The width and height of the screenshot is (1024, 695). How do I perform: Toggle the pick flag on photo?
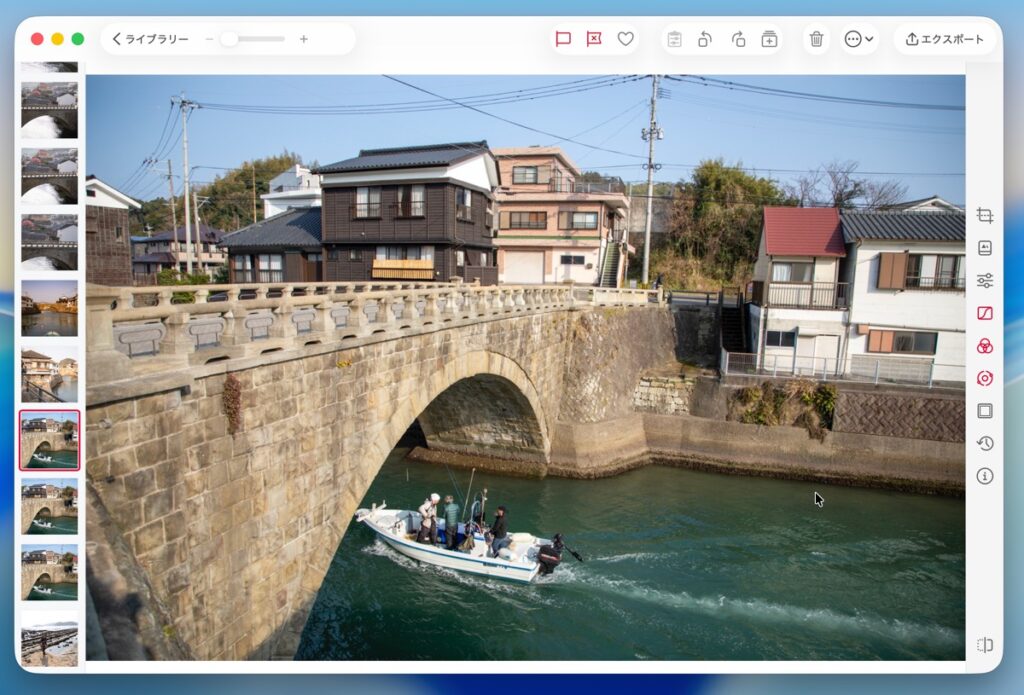(x=563, y=39)
